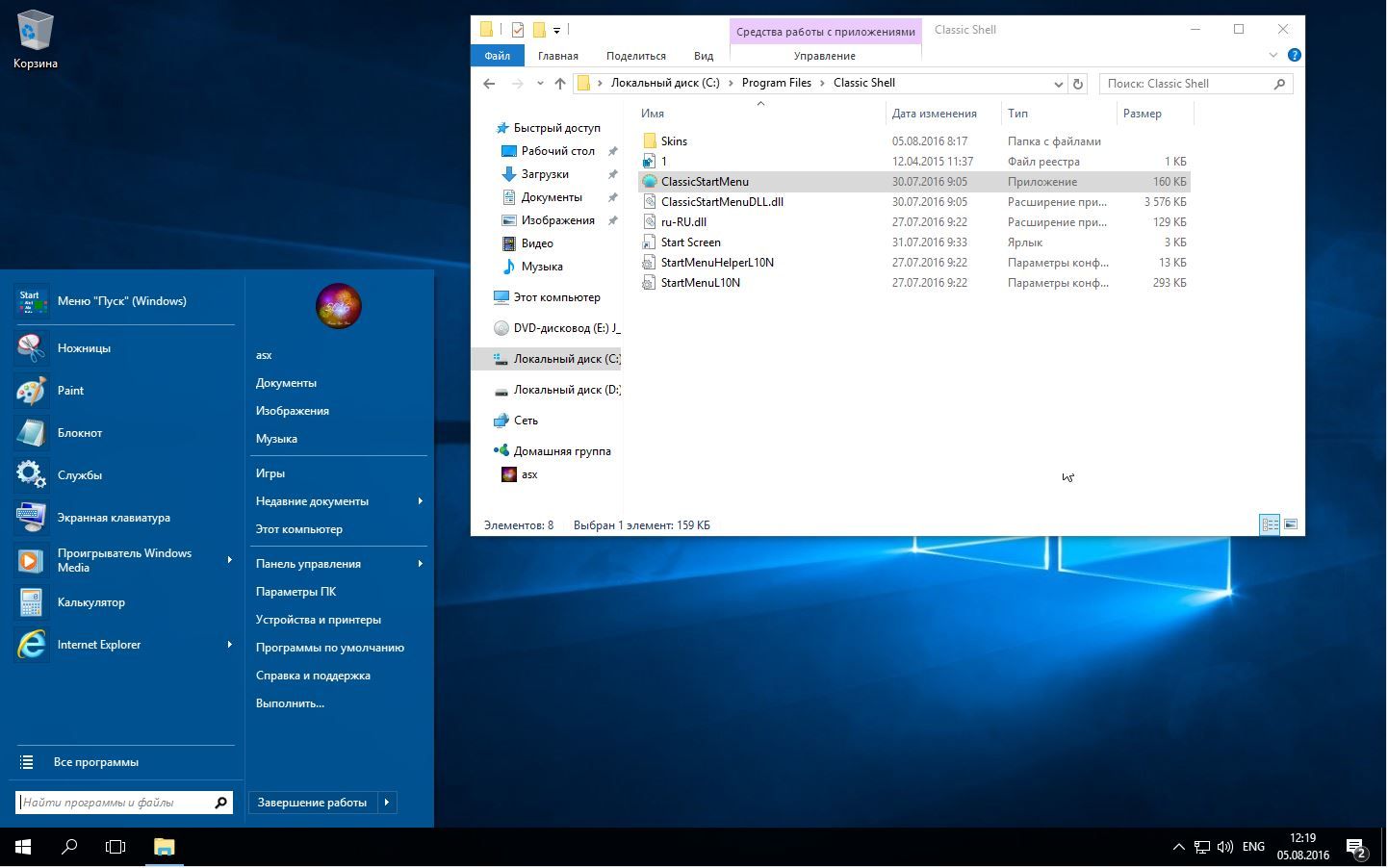Switch to the Вид ribbon tab
1388x868 pixels.
pos(704,56)
